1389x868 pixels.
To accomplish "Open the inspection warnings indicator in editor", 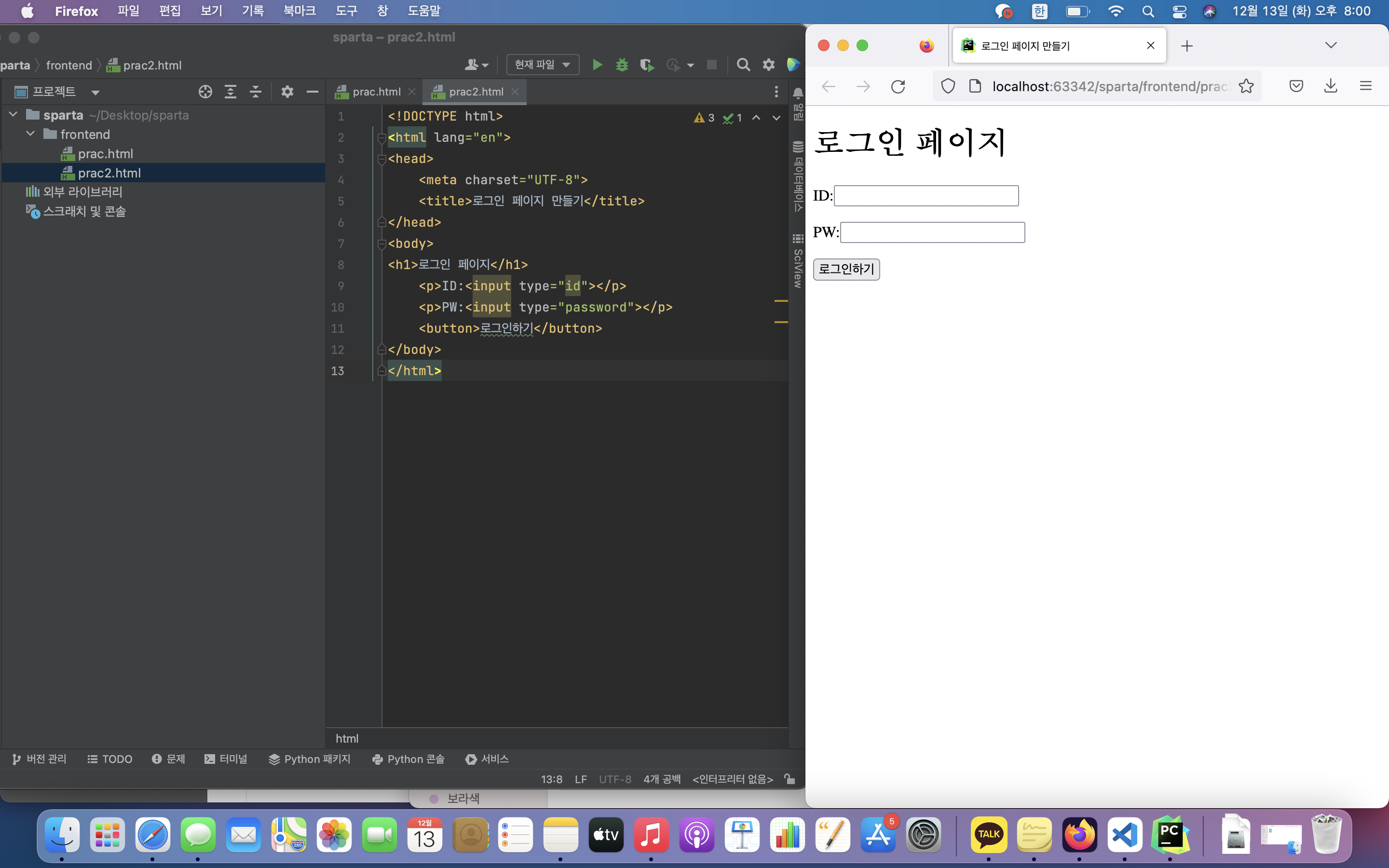I will point(718,118).
